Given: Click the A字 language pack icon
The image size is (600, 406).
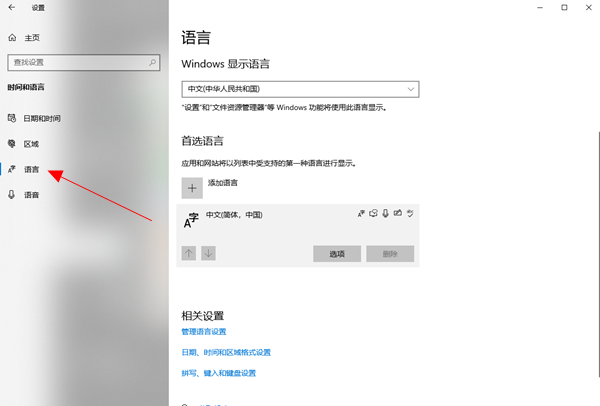Looking at the screenshot, I should click(191, 220).
